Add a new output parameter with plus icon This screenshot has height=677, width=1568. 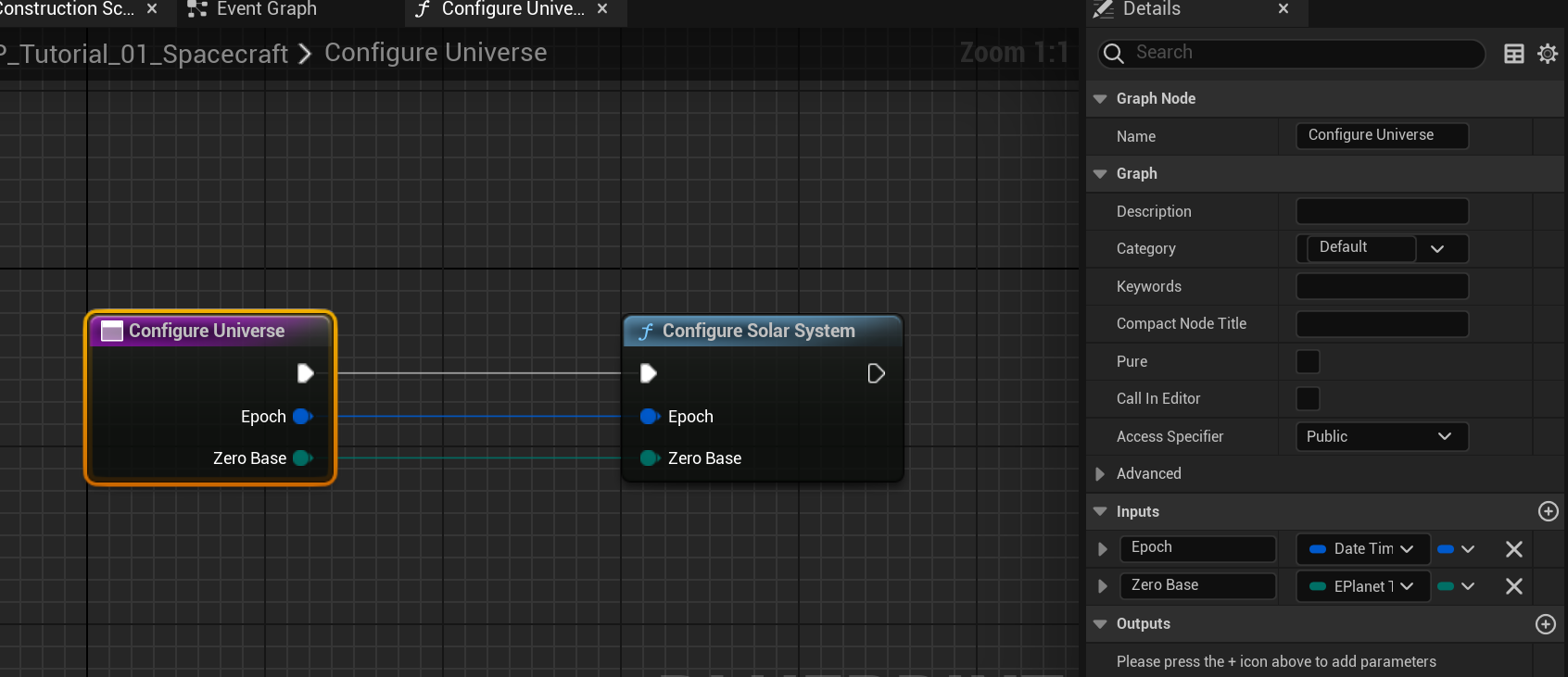tap(1546, 624)
